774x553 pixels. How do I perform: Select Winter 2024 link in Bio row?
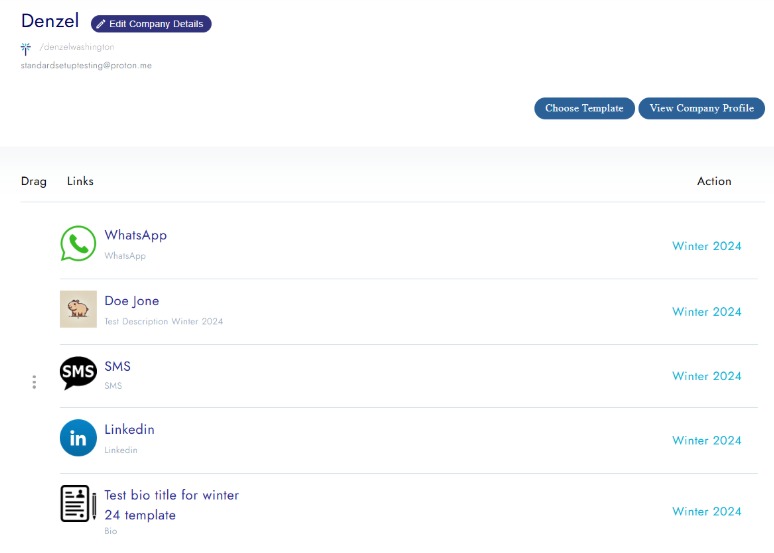tap(706, 511)
